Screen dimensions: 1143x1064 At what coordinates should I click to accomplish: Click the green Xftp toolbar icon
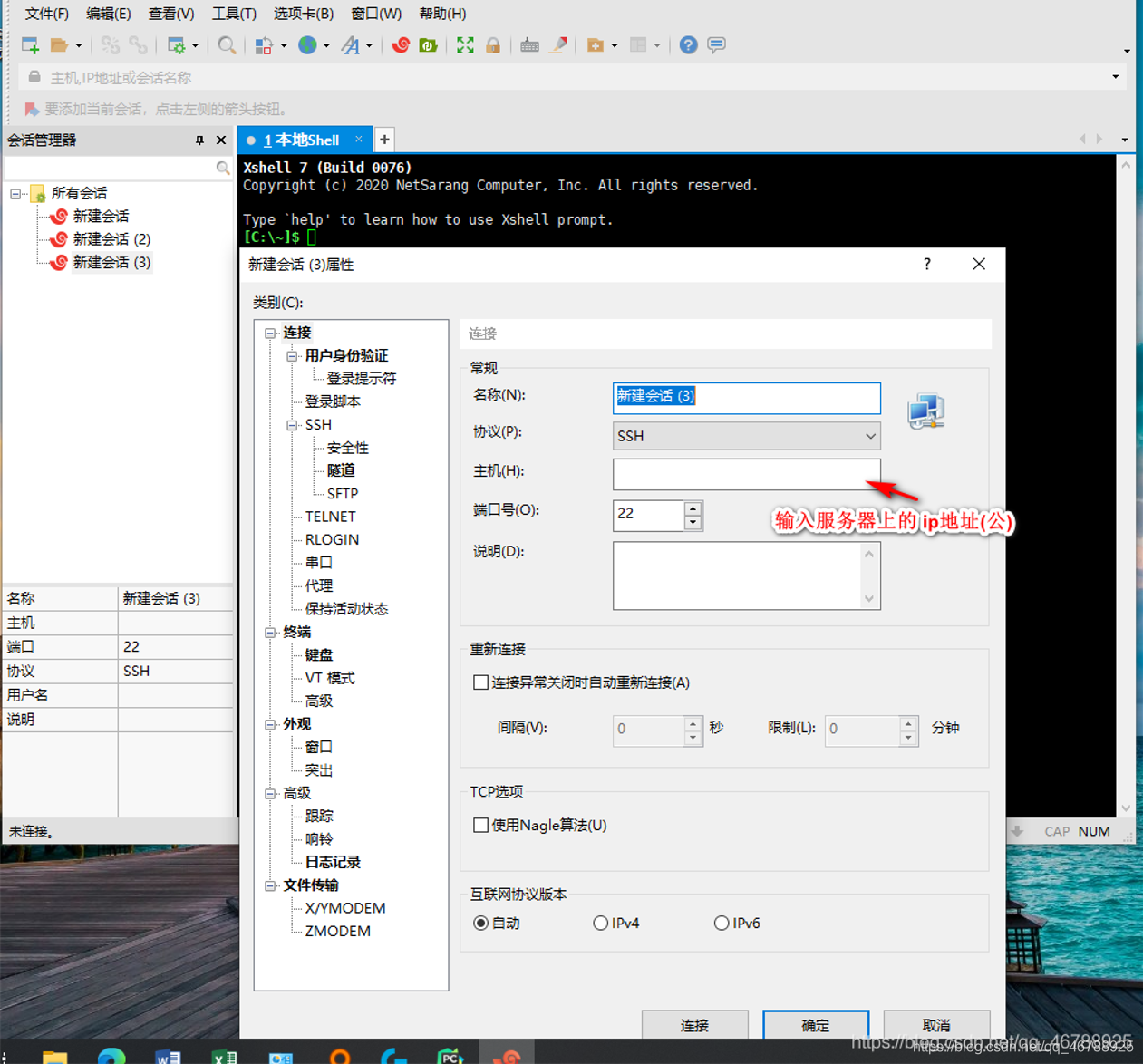pyautogui.click(x=429, y=45)
